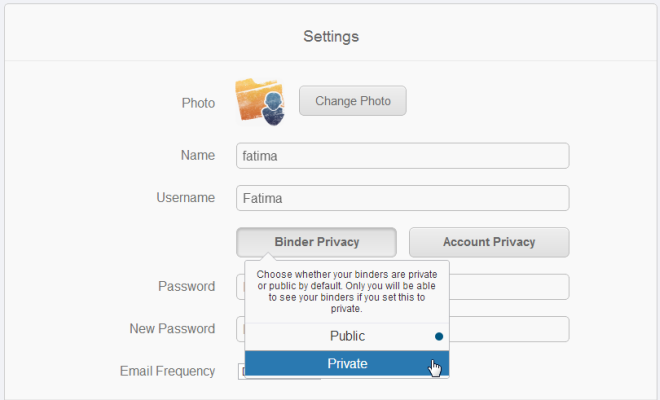Click the Name field containing fatima
The image size is (660, 400).
point(402,156)
